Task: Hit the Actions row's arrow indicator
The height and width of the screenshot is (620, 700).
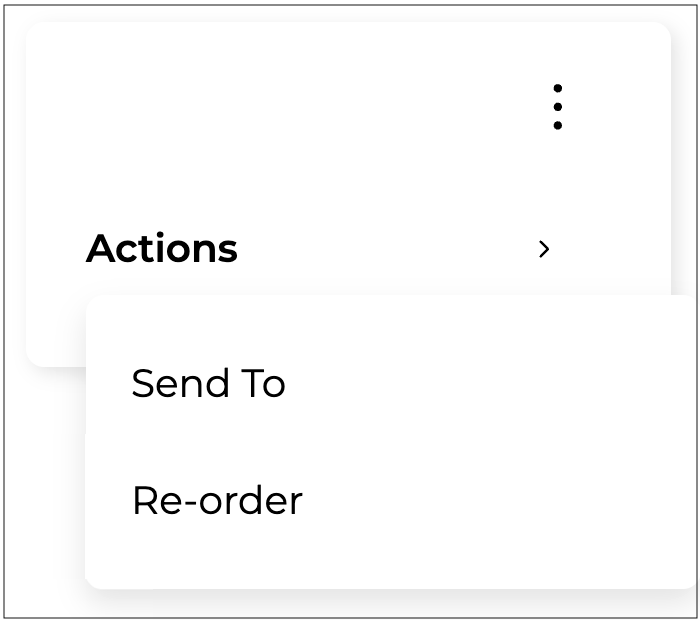Action: tap(544, 249)
